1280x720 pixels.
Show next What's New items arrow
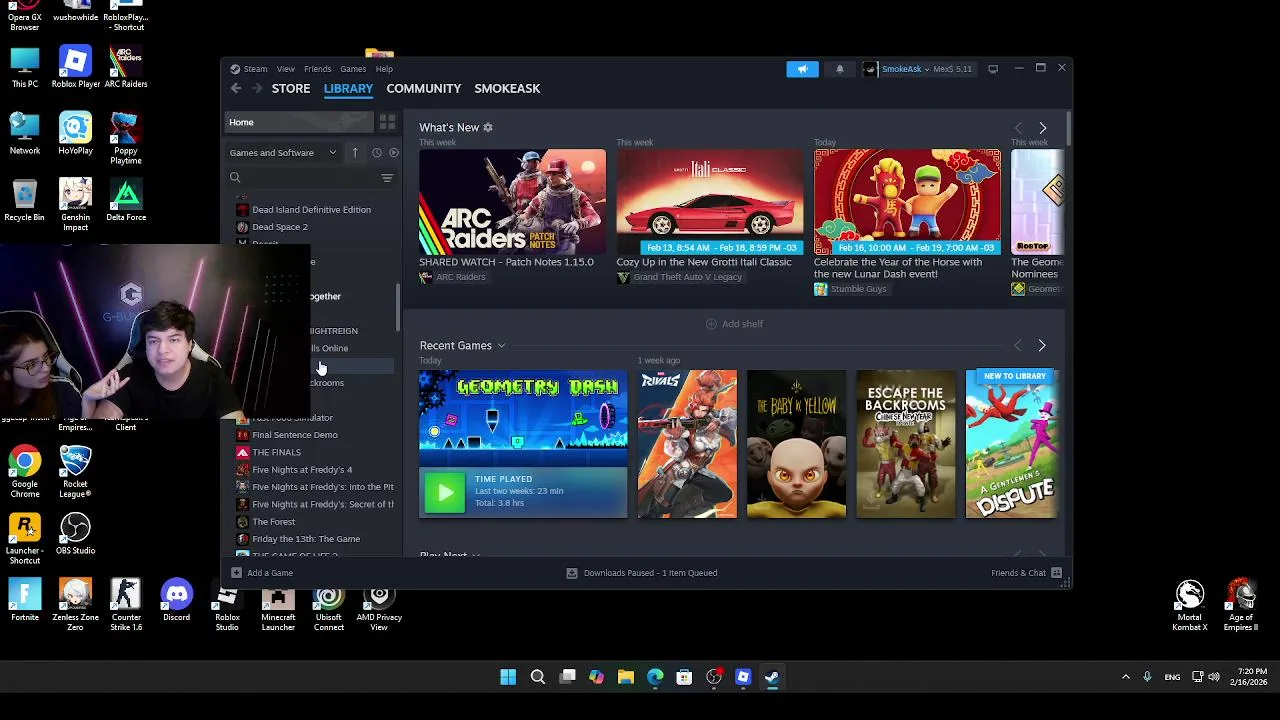coord(1042,128)
